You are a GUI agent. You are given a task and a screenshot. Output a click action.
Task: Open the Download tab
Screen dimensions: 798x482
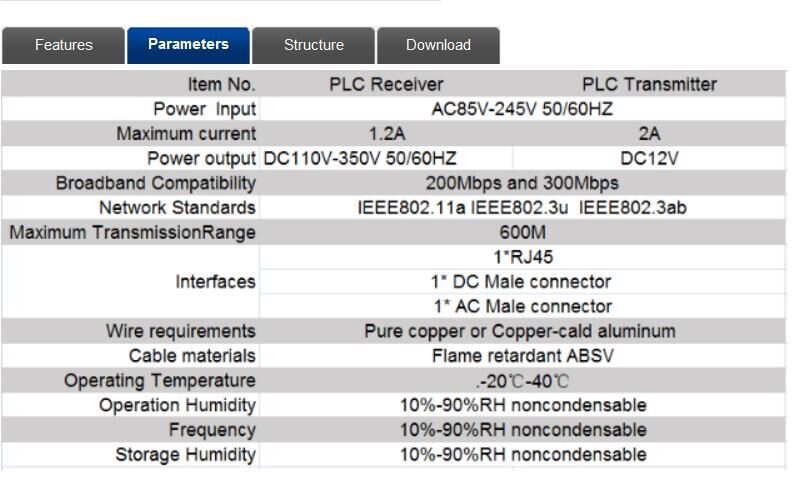[x=438, y=45]
